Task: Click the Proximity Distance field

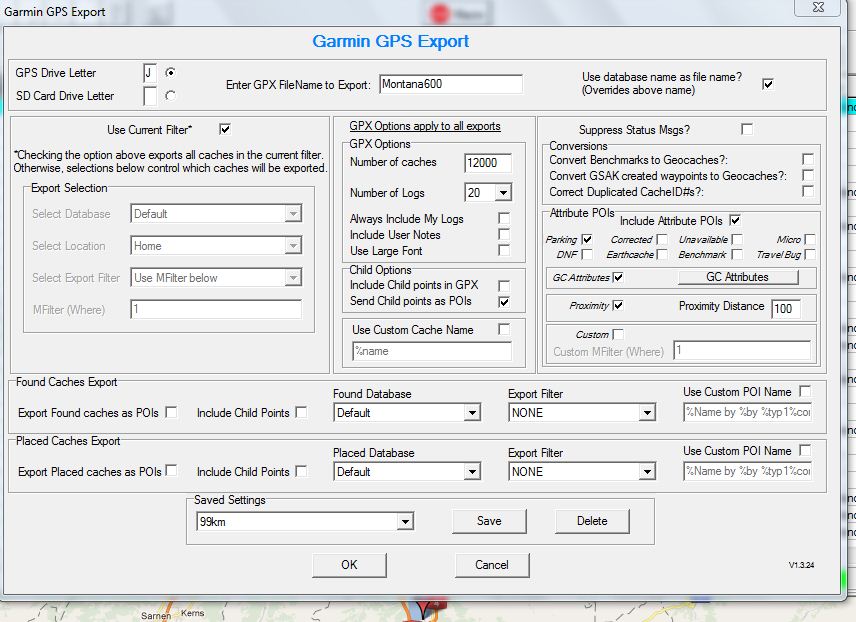Action: point(786,309)
